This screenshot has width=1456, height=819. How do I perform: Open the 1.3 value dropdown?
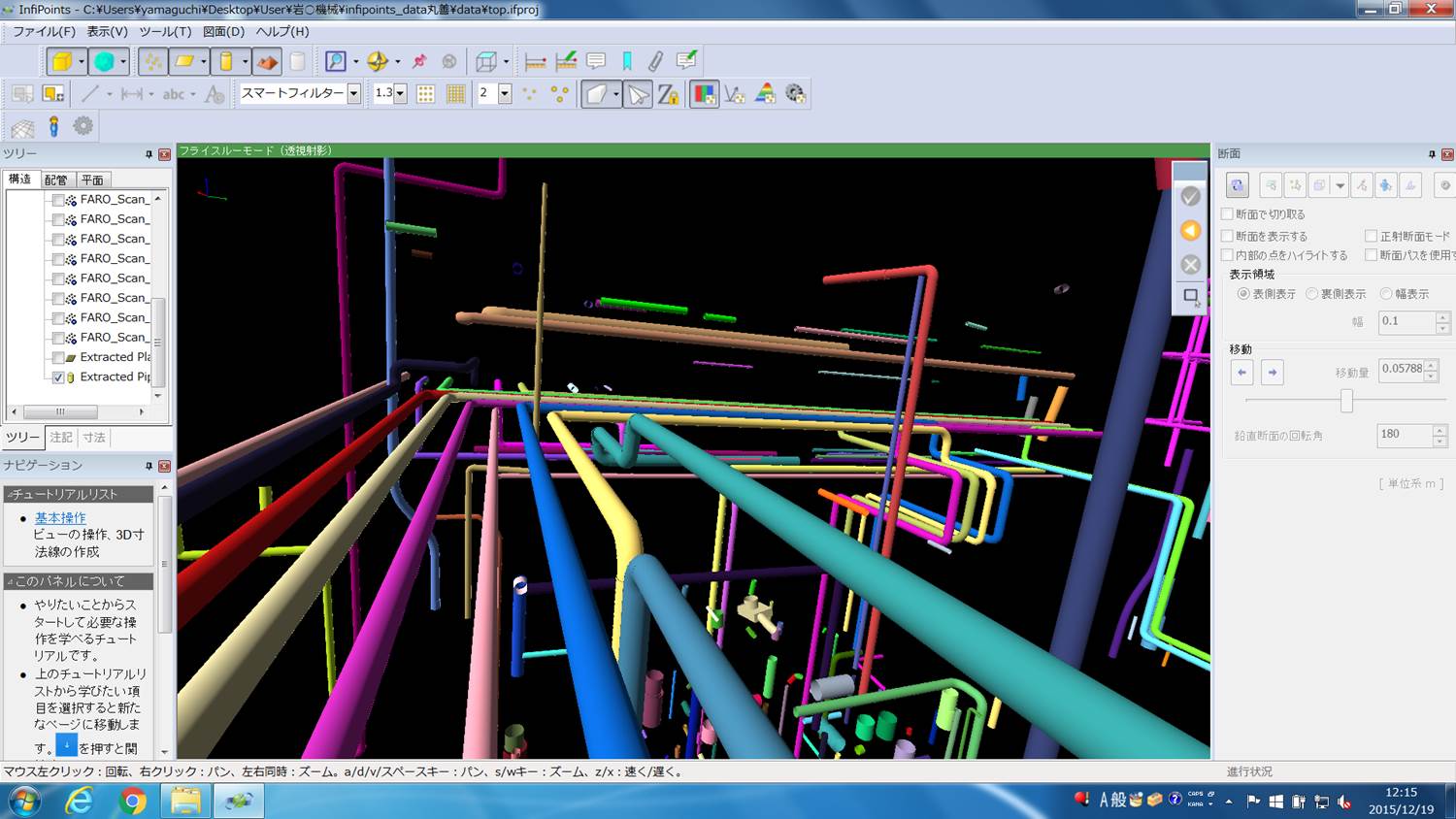(x=400, y=94)
